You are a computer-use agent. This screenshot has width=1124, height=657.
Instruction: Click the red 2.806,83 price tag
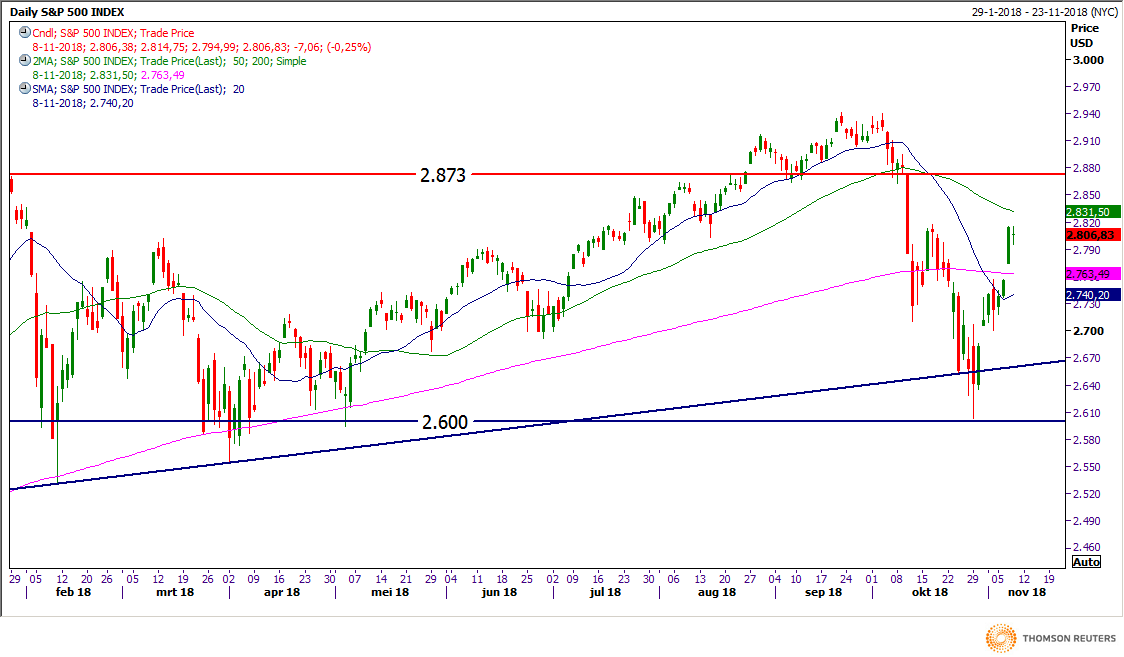pyautogui.click(x=1092, y=235)
